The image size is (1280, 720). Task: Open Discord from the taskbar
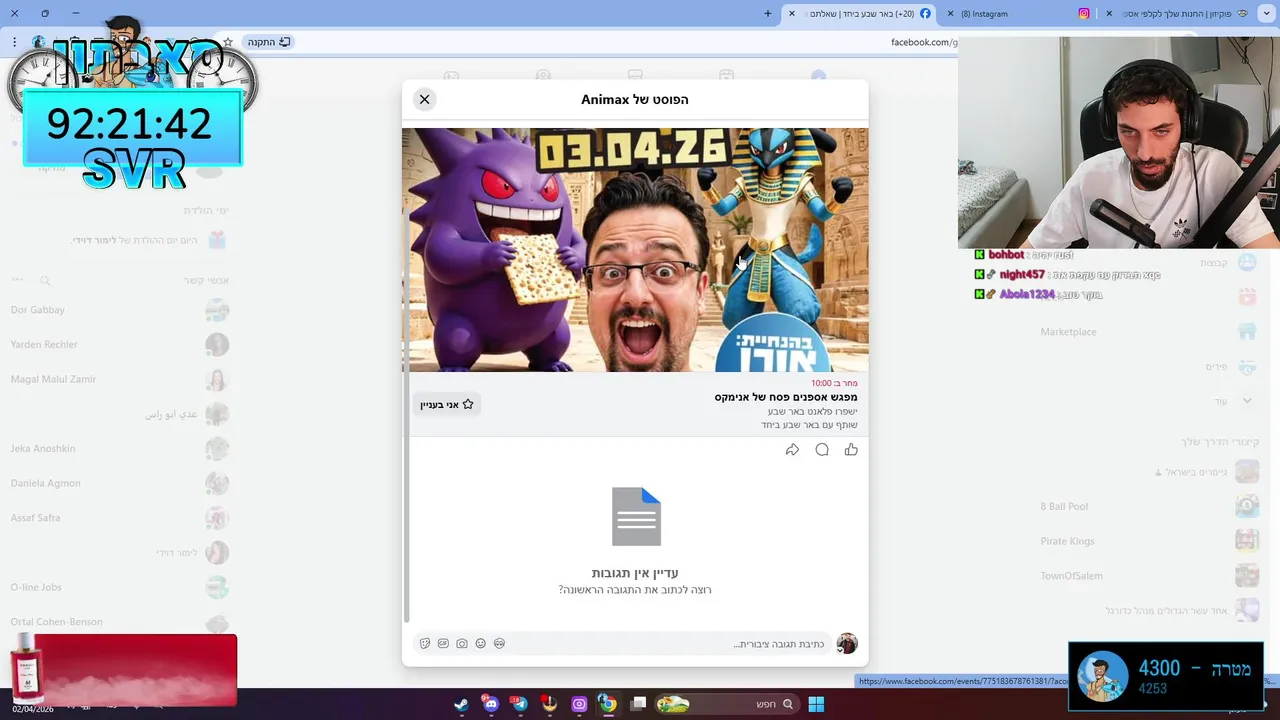490,704
